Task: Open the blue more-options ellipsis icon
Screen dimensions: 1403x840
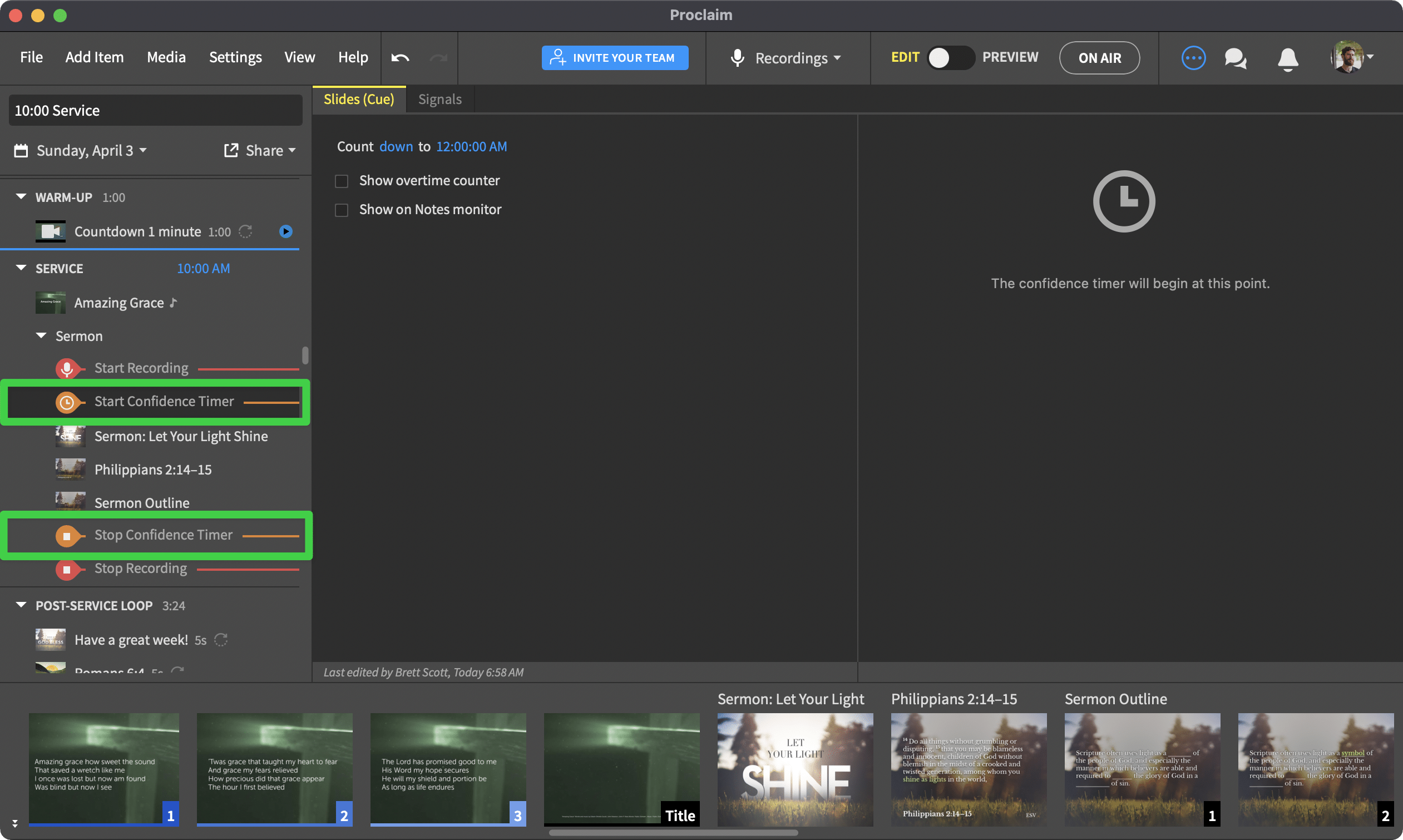Action: (x=1193, y=58)
